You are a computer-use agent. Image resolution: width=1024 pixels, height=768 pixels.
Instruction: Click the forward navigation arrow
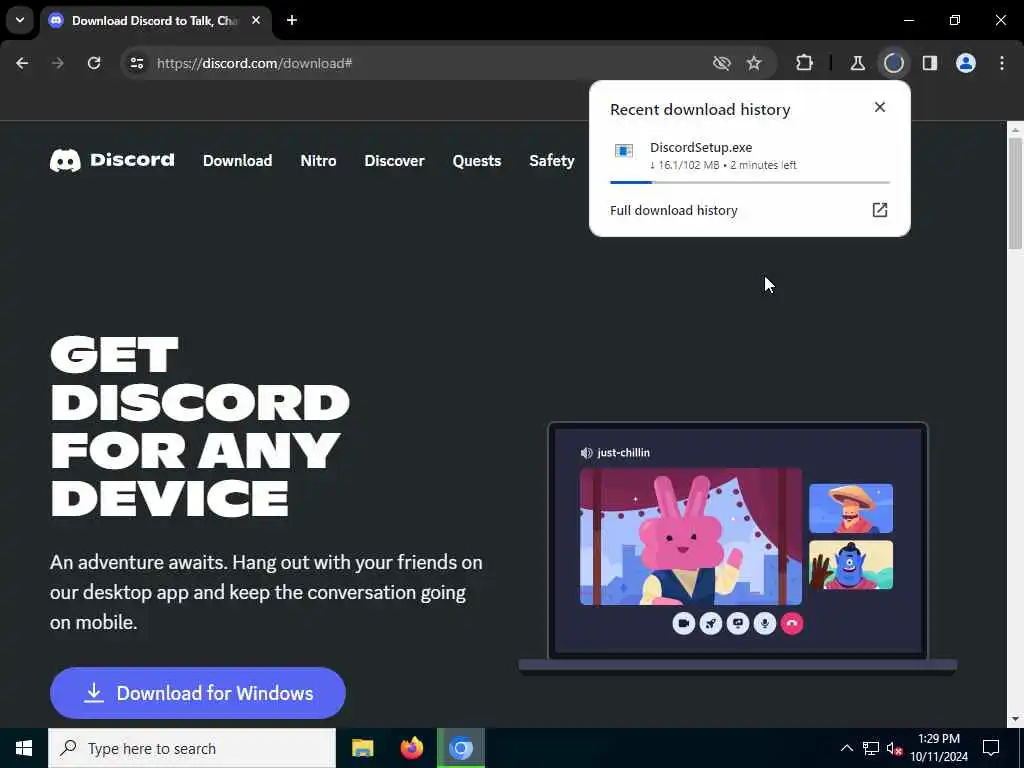click(57, 63)
